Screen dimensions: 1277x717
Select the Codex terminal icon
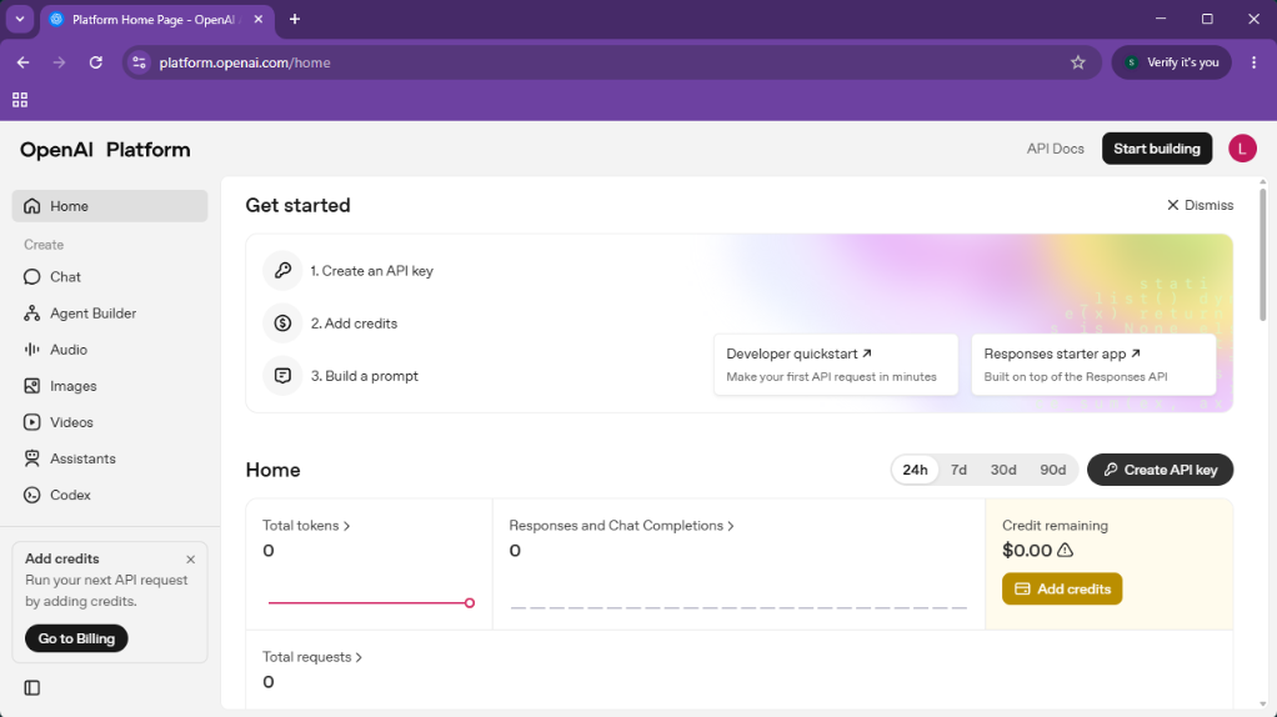tap(32, 495)
